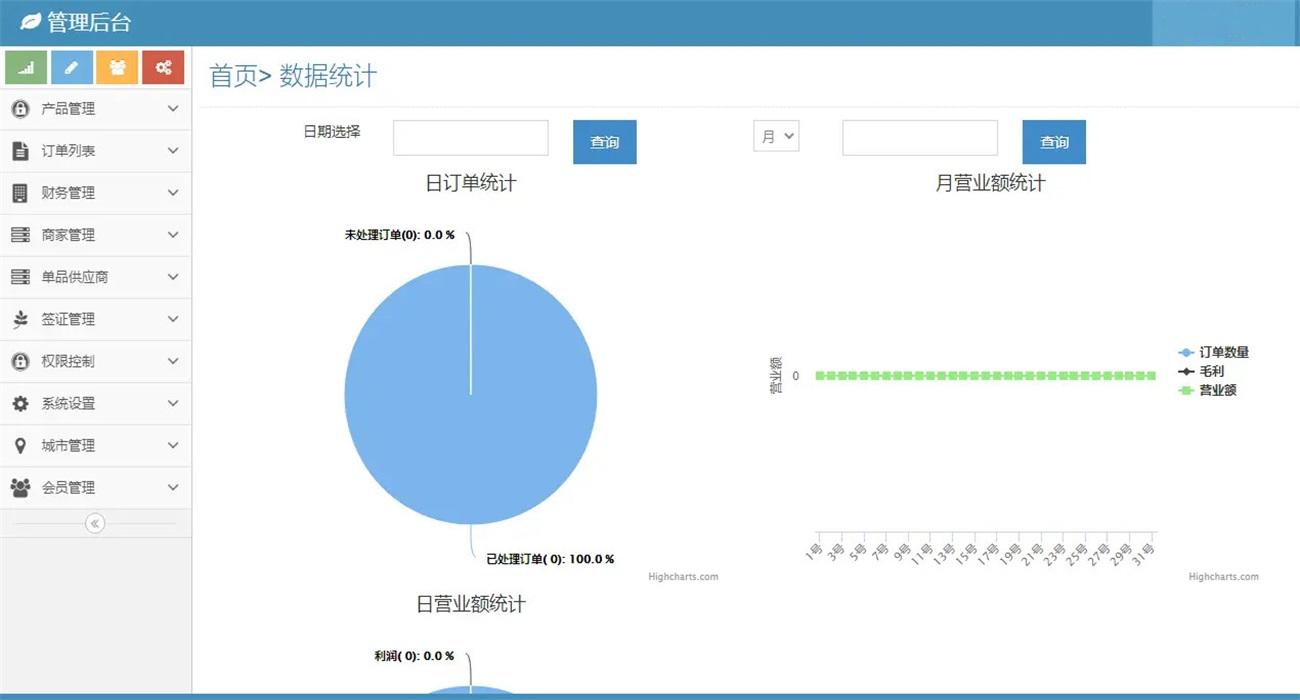Click the blue pencil edit shortcut button

(x=72, y=67)
